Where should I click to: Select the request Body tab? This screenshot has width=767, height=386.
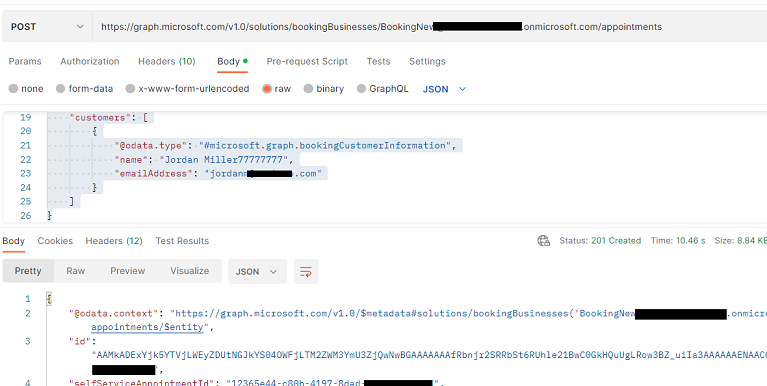pyautogui.click(x=232, y=62)
